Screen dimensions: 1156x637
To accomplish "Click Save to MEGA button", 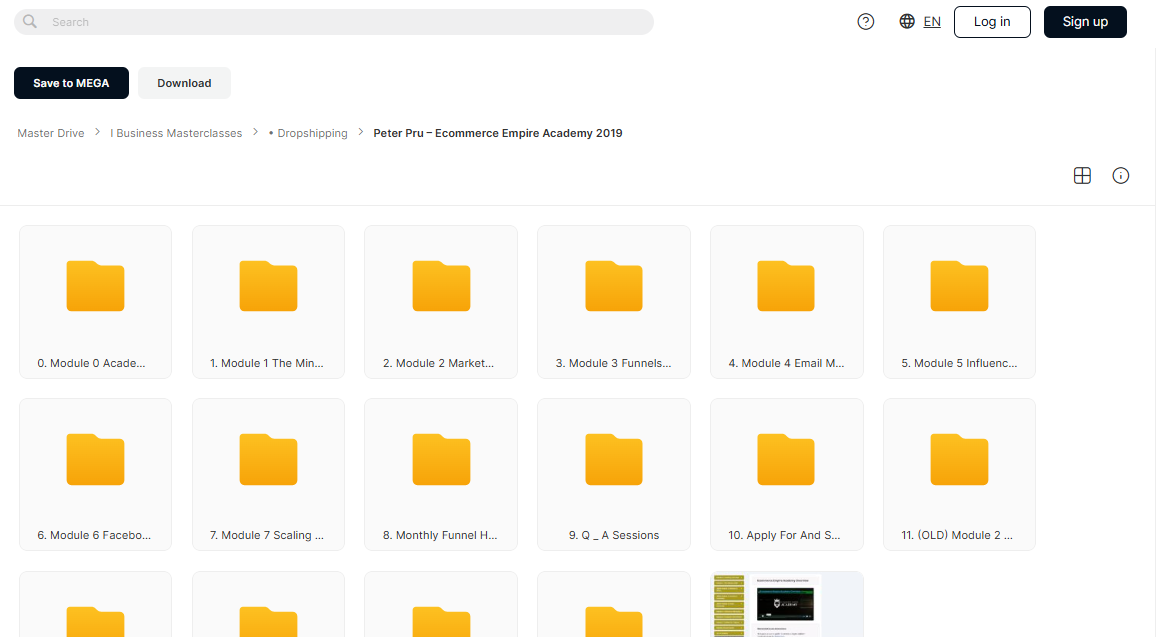I will coord(71,83).
